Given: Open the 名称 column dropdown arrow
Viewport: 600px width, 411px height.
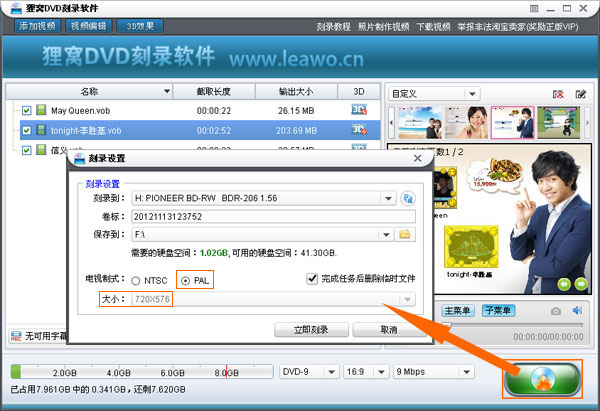Looking at the screenshot, I should click(x=167, y=91).
